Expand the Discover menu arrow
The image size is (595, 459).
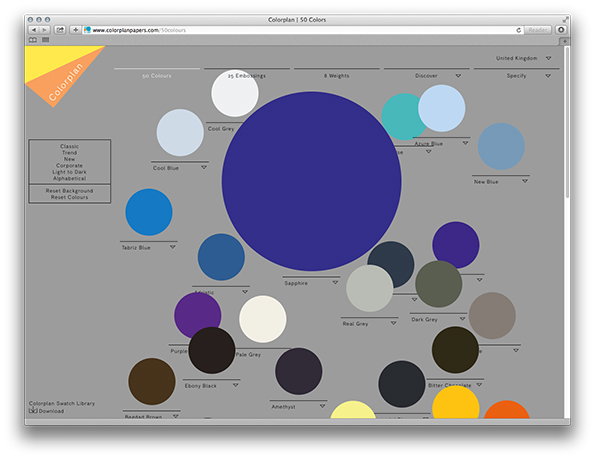(458, 75)
